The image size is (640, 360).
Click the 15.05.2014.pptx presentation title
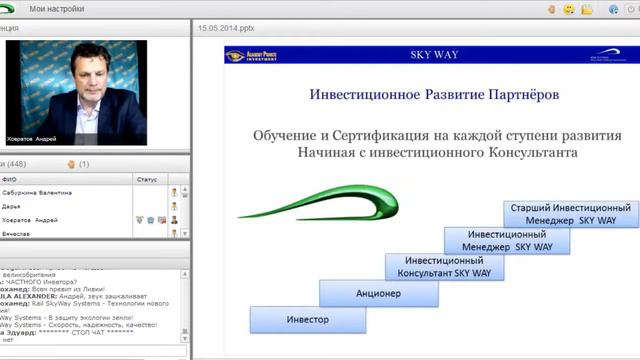tap(226, 28)
